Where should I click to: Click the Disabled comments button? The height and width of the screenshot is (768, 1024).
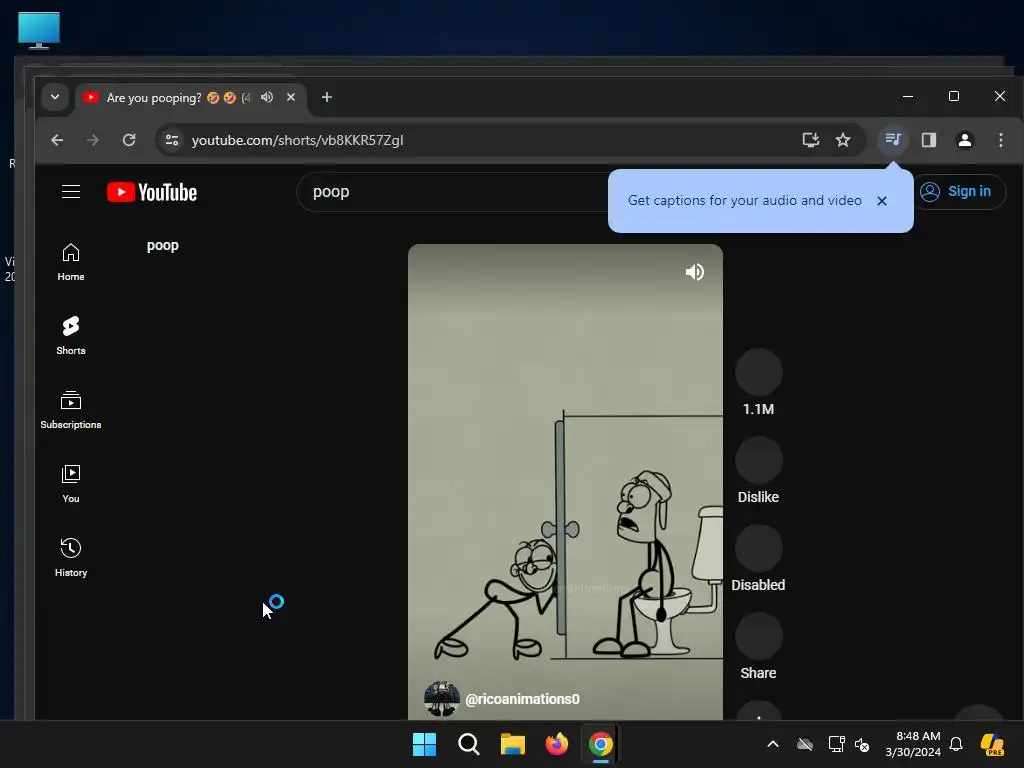tap(758, 549)
